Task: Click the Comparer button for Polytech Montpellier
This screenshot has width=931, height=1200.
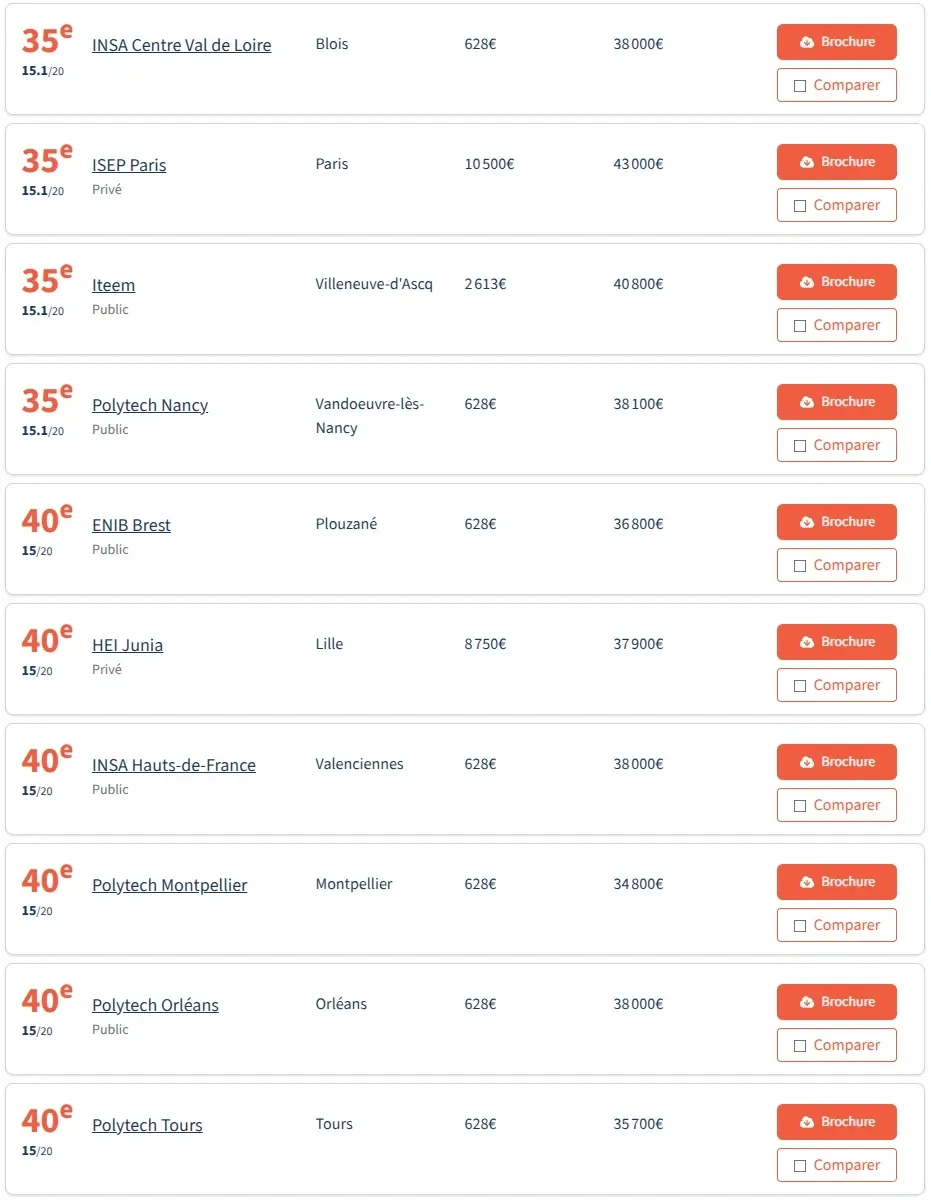Action: pos(836,925)
